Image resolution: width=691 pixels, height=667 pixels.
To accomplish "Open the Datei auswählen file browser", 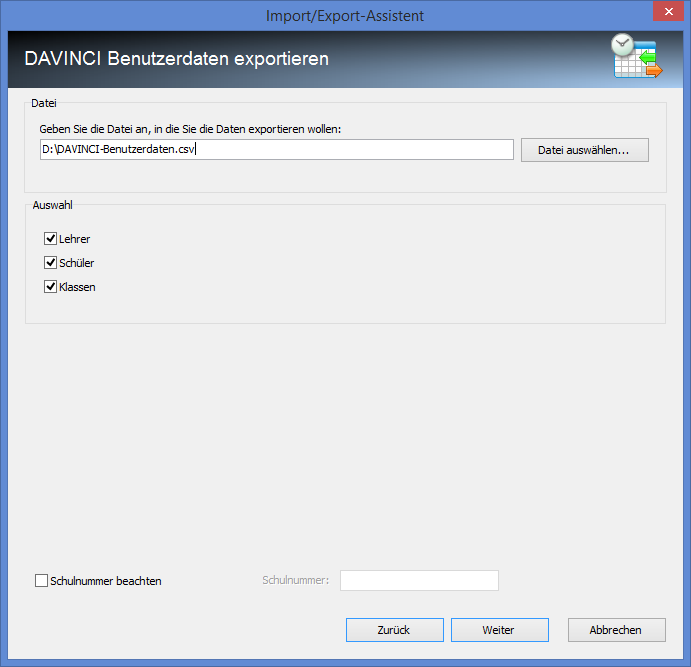I will point(584,150).
